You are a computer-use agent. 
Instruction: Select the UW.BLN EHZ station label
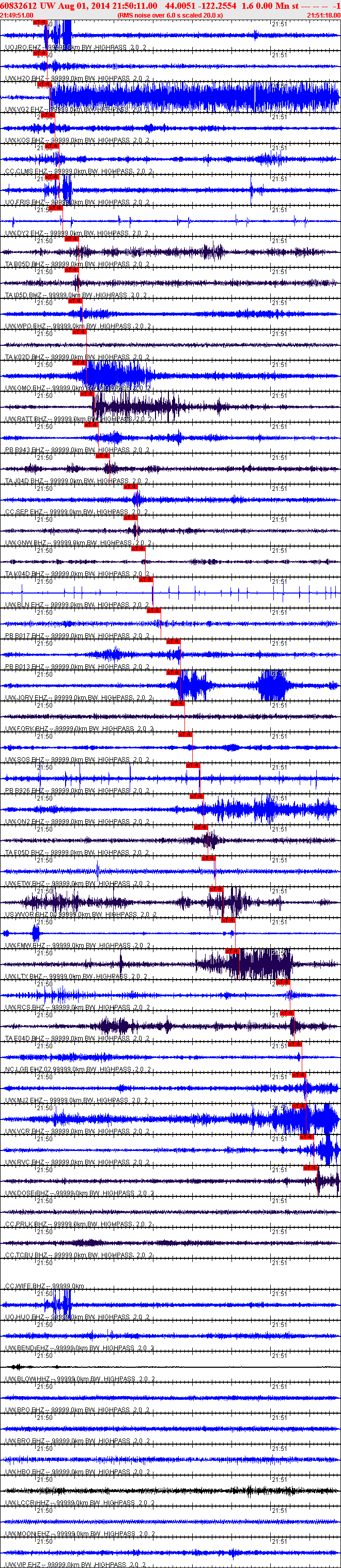tap(75, 605)
